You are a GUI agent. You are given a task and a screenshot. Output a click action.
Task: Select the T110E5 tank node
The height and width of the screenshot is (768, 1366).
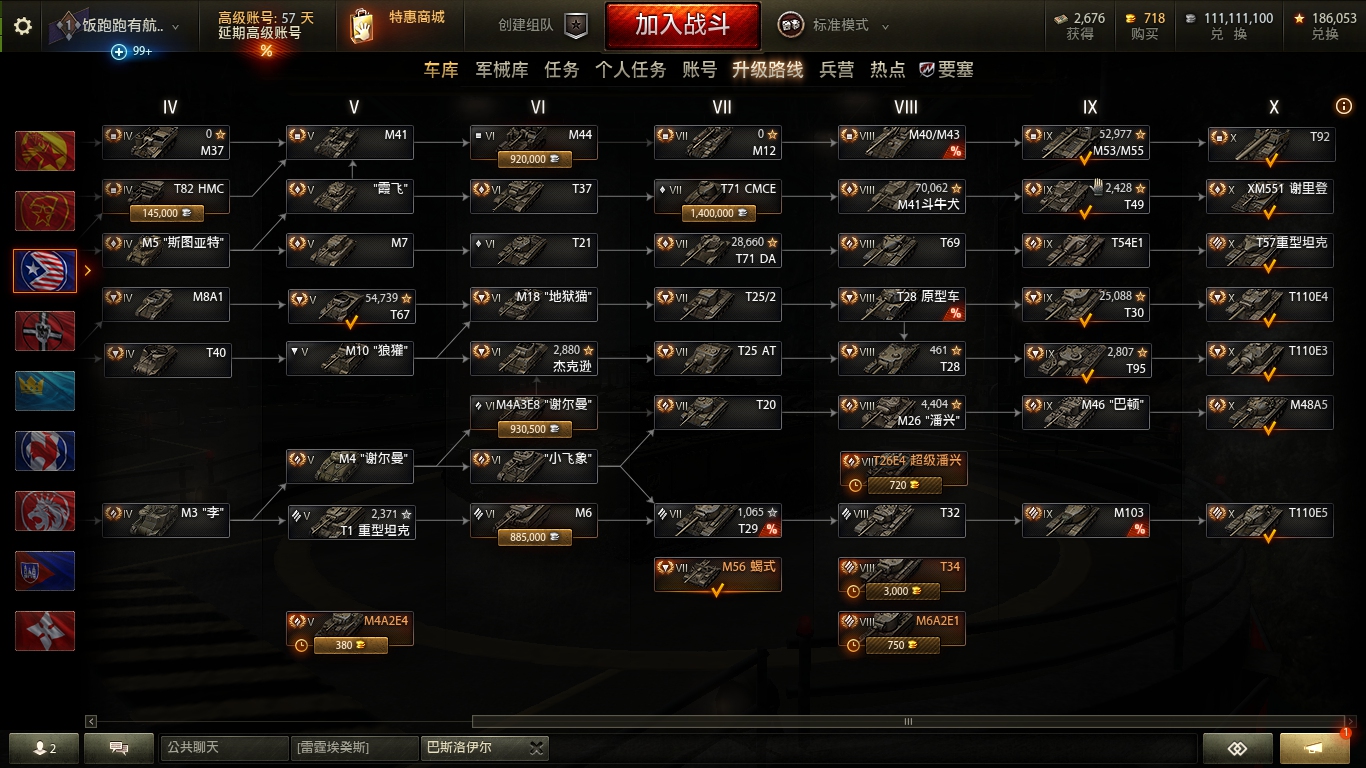click(x=1270, y=522)
